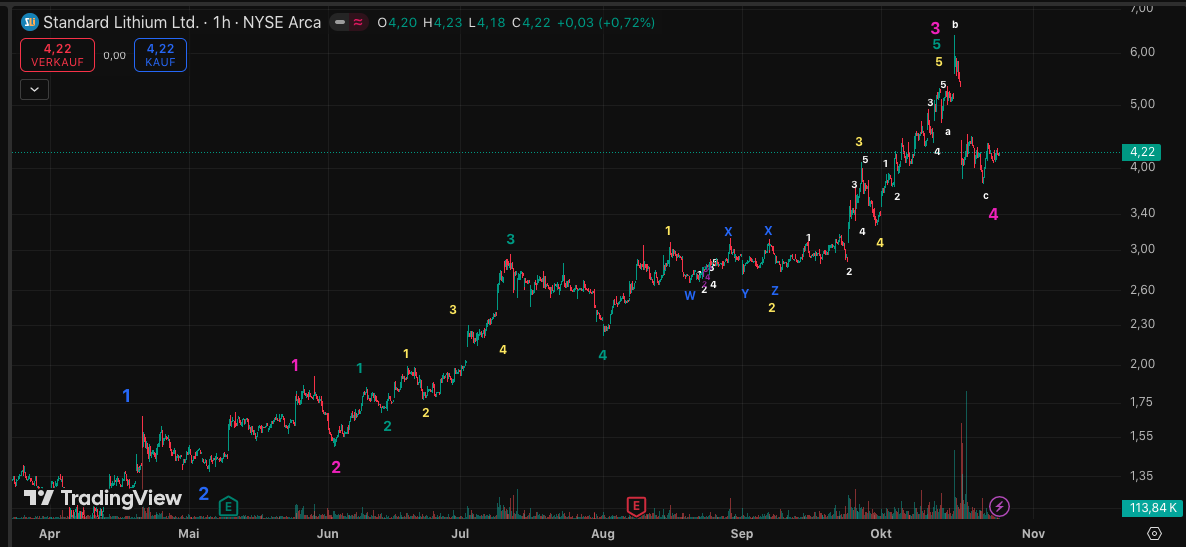Click the TradingView logo
This screenshot has height=547, width=1186.
pos(103,498)
